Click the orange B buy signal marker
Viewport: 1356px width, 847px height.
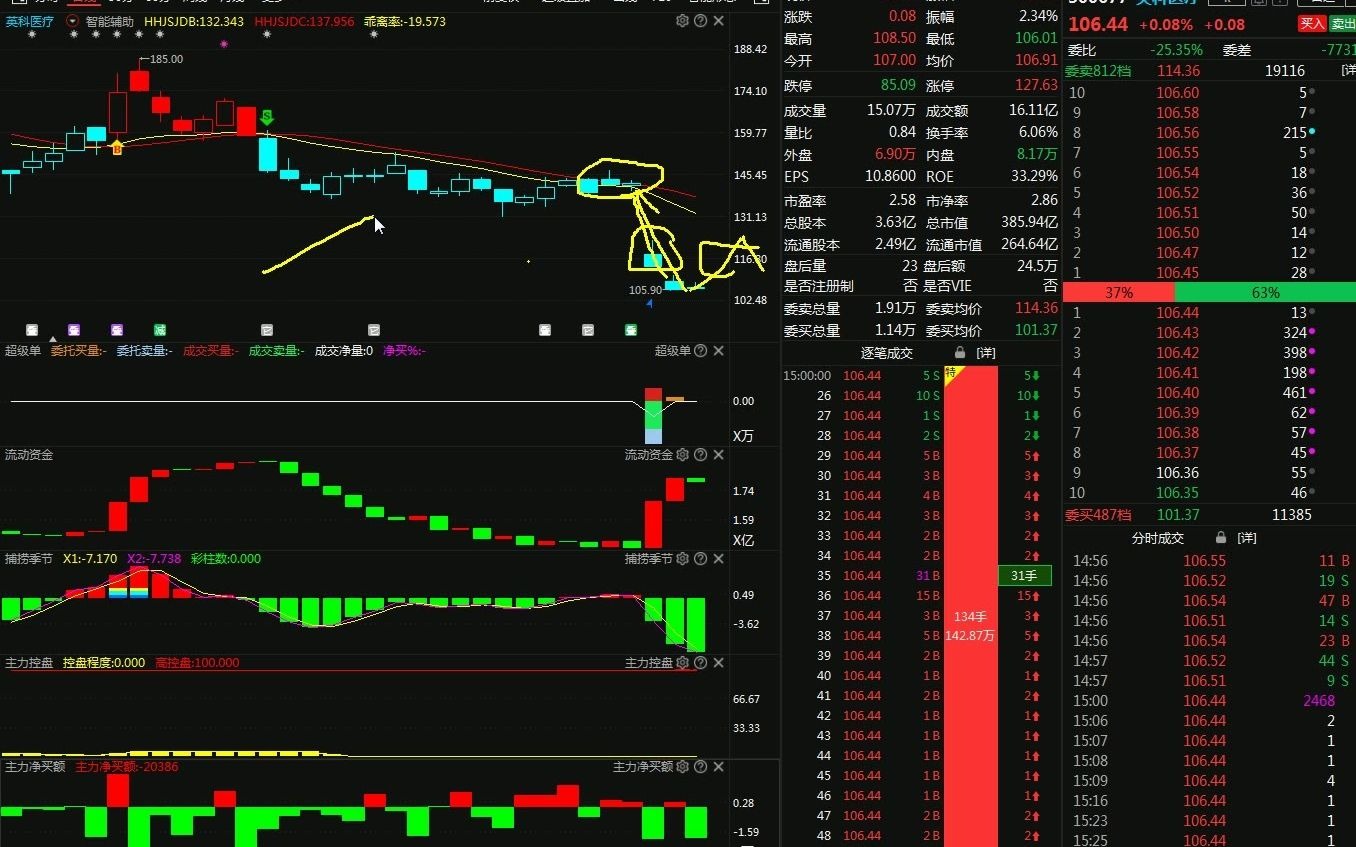(117, 148)
